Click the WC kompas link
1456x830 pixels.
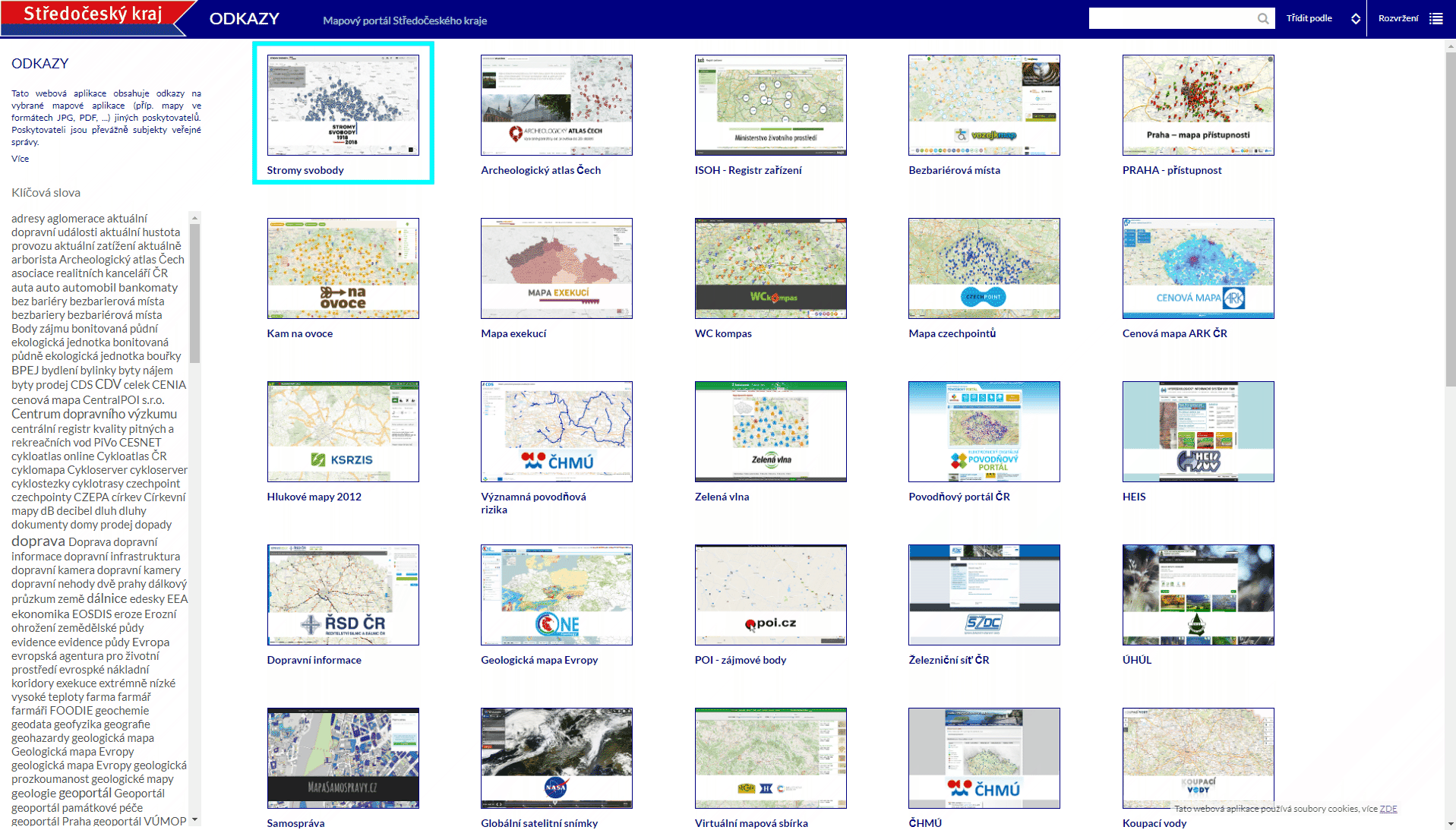click(723, 333)
